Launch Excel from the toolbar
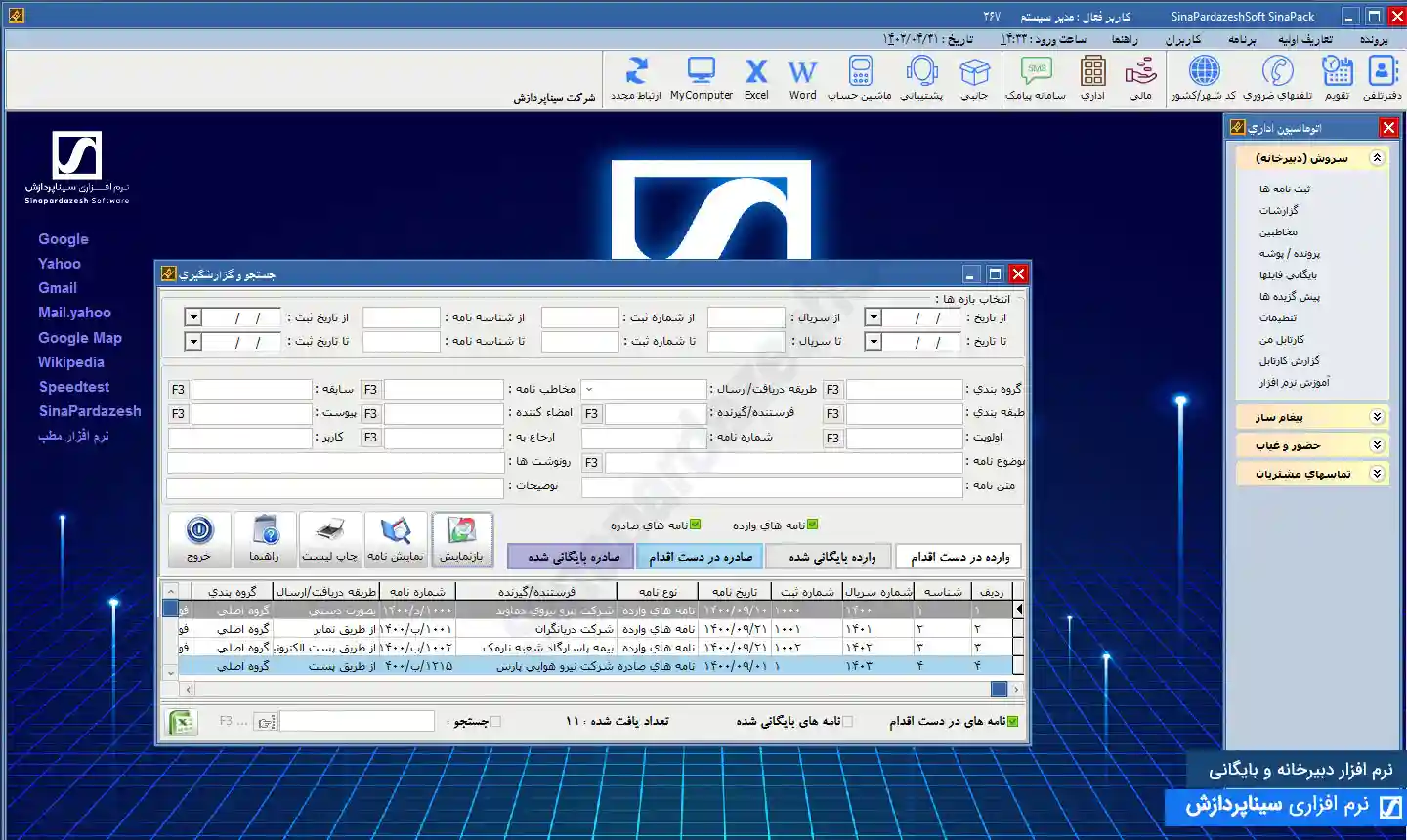The width and height of the screenshot is (1407, 840). [756, 78]
